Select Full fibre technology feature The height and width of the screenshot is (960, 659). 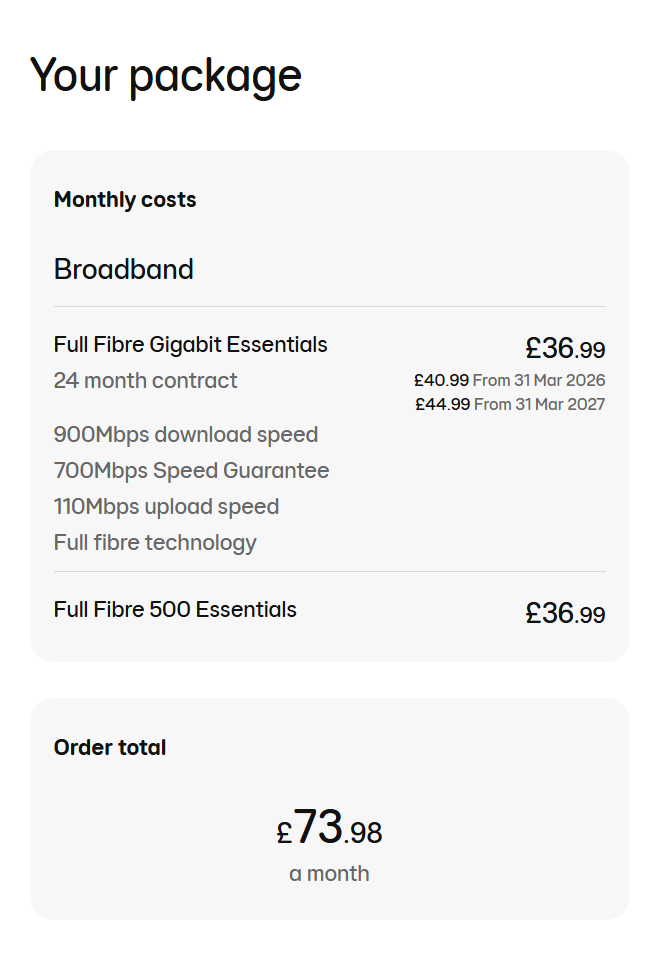[x=155, y=543]
